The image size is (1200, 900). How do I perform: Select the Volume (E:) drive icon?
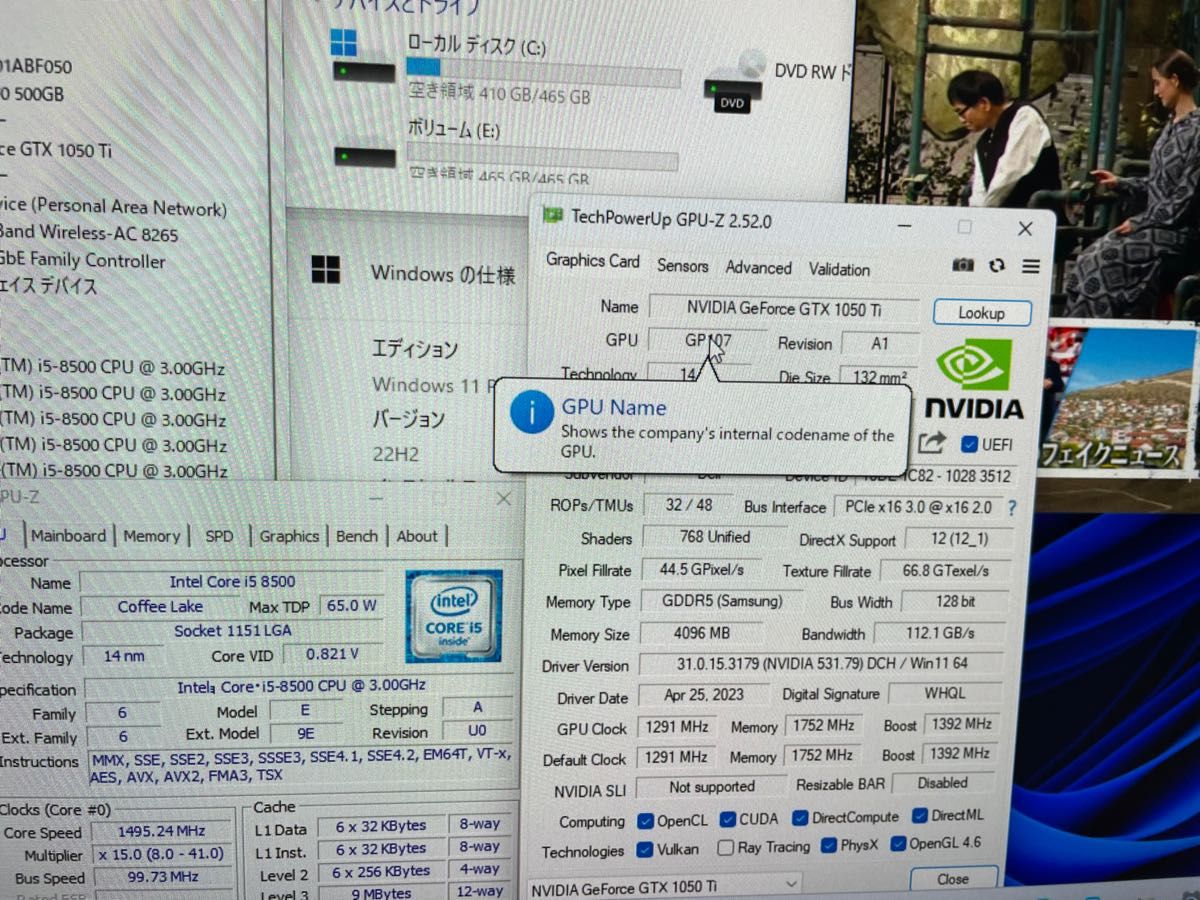363,158
